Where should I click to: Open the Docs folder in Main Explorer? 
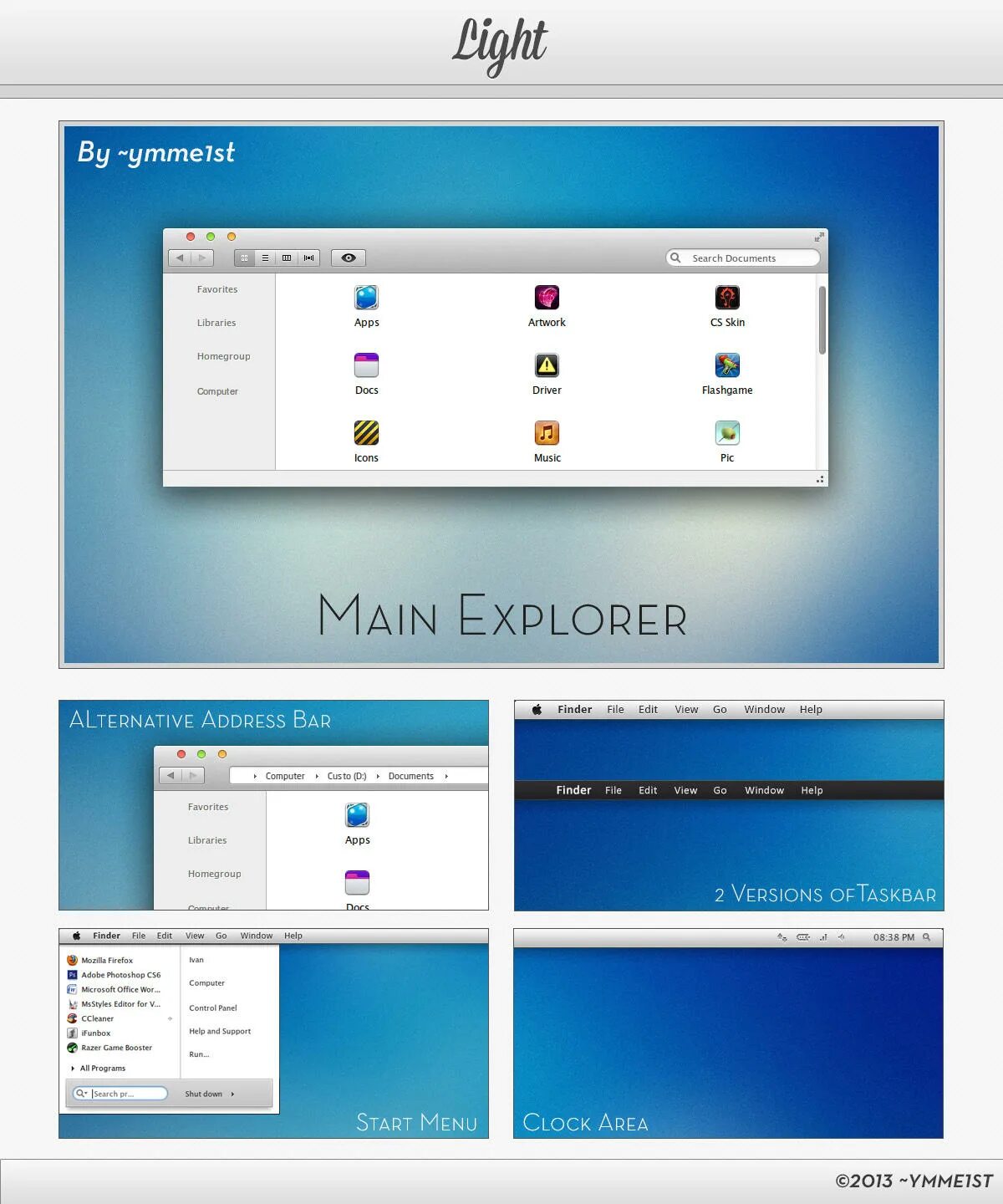pyautogui.click(x=366, y=365)
